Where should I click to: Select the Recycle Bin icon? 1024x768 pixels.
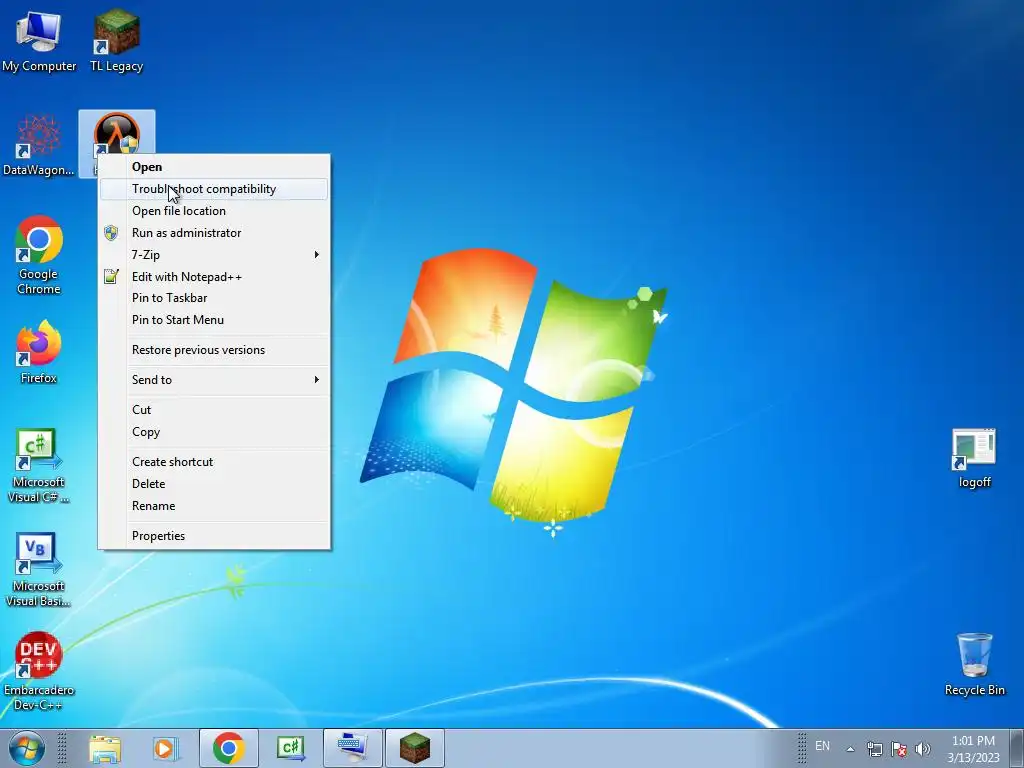[x=974, y=664]
